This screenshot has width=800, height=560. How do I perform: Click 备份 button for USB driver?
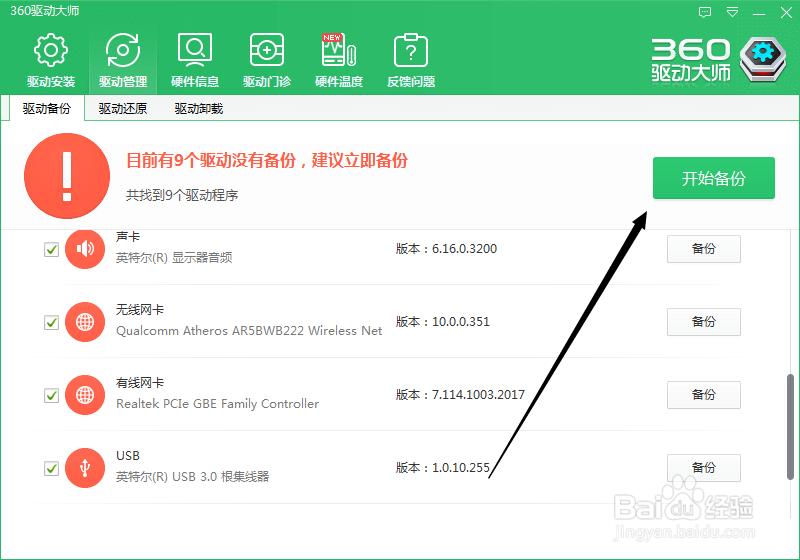point(704,468)
